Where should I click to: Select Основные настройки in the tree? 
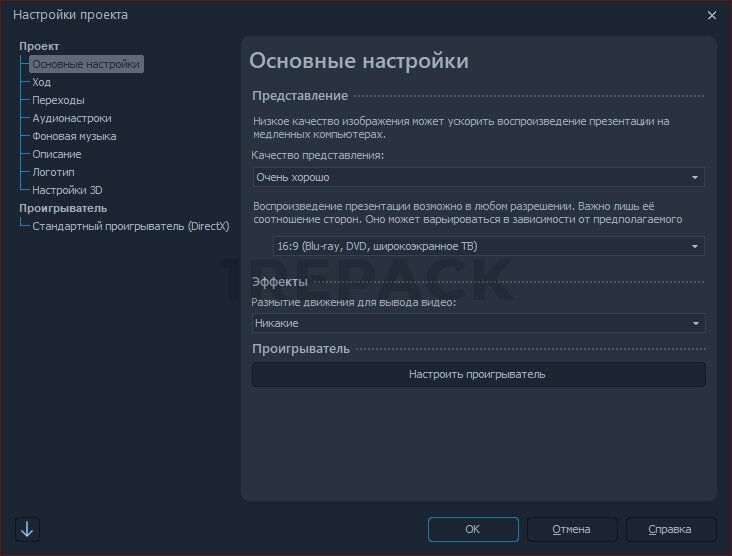tap(86, 64)
